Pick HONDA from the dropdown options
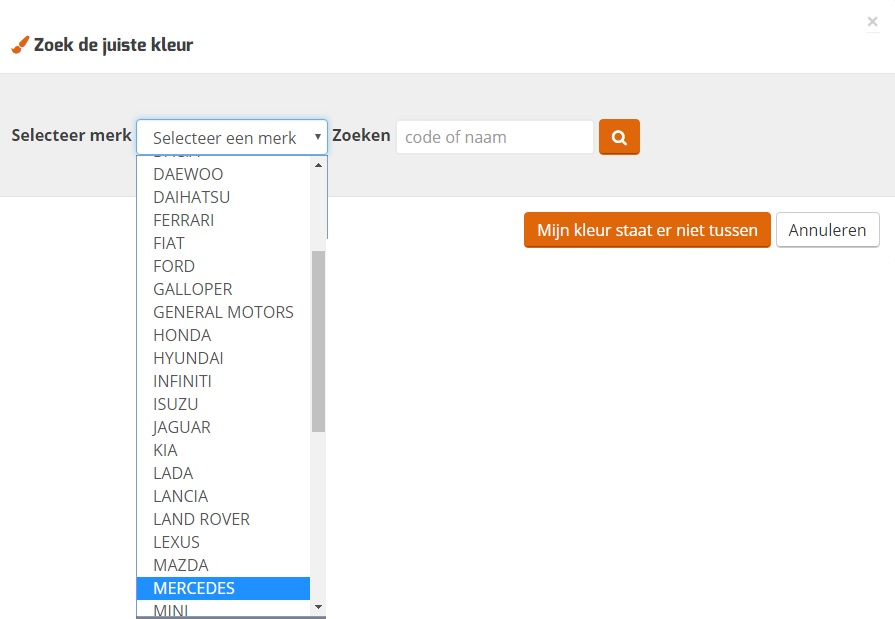This screenshot has height=619, width=895. pyautogui.click(x=182, y=335)
